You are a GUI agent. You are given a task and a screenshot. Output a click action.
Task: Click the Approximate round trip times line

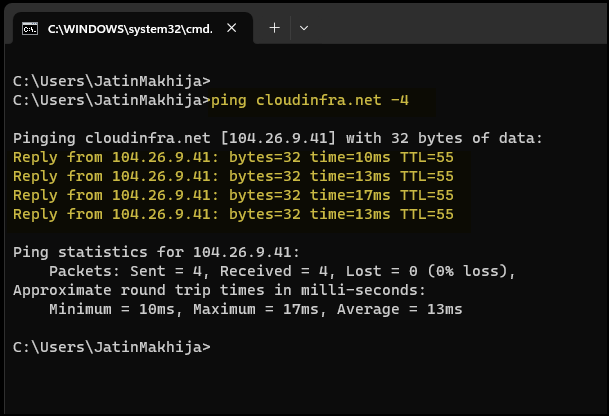219,290
